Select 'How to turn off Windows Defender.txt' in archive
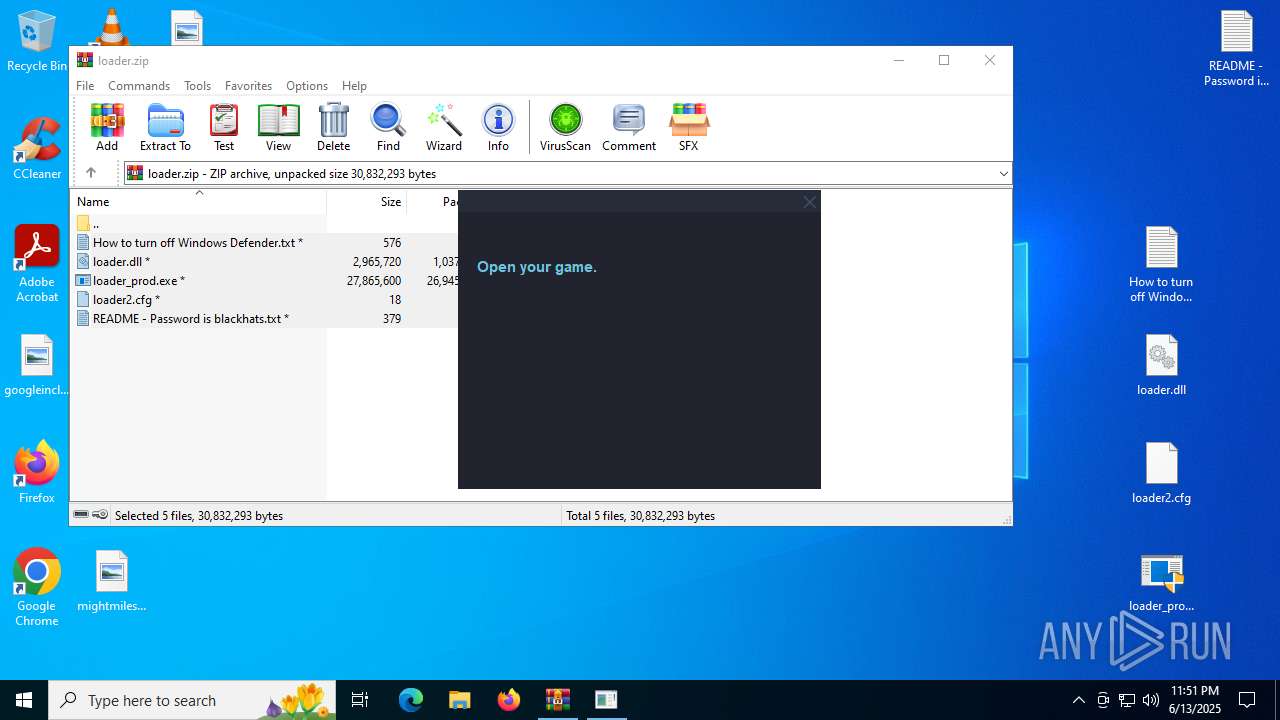This screenshot has height=720, width=1280. 199,242
